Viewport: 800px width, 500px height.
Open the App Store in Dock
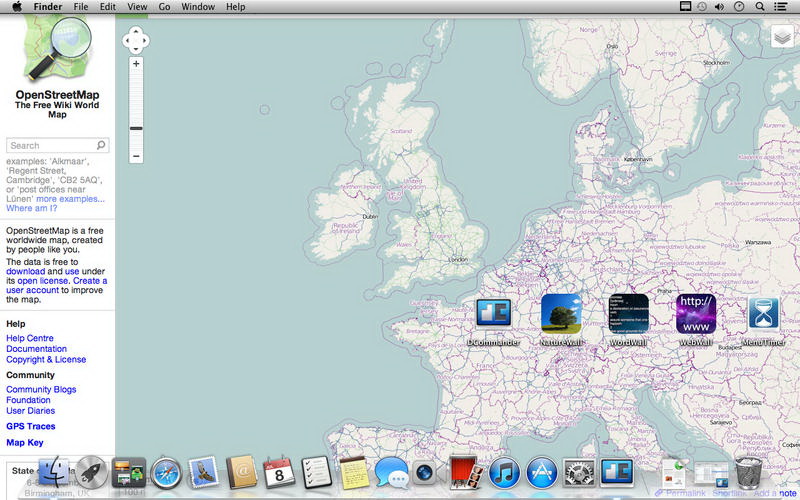coord(541,471)
